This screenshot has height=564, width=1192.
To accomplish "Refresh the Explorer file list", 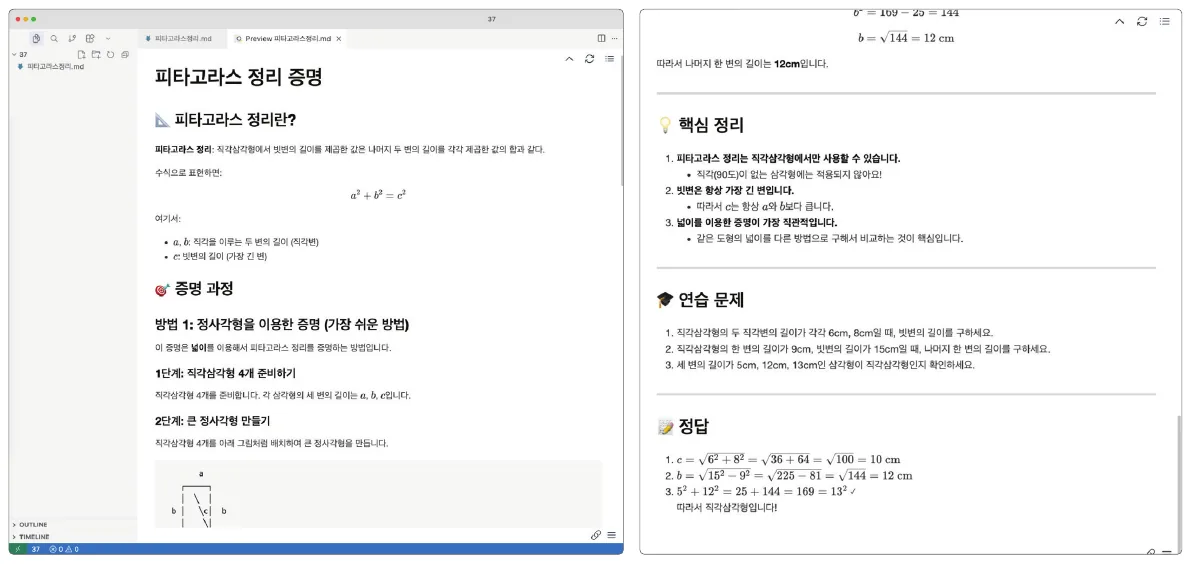I will pyautogui.click(x=110, y=55).
